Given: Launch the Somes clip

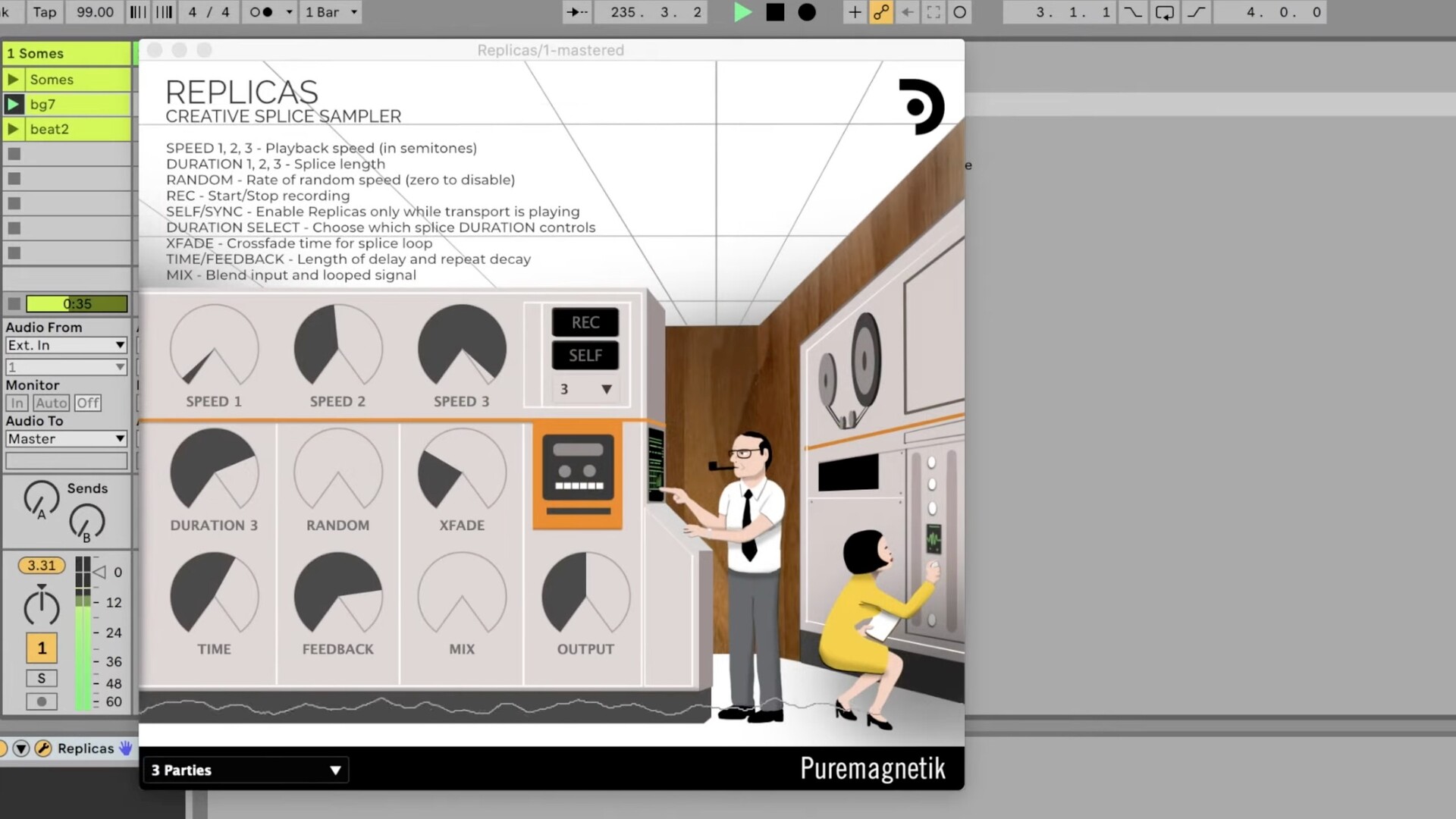Looking at the screenshot, I should (x=13, y=79).
